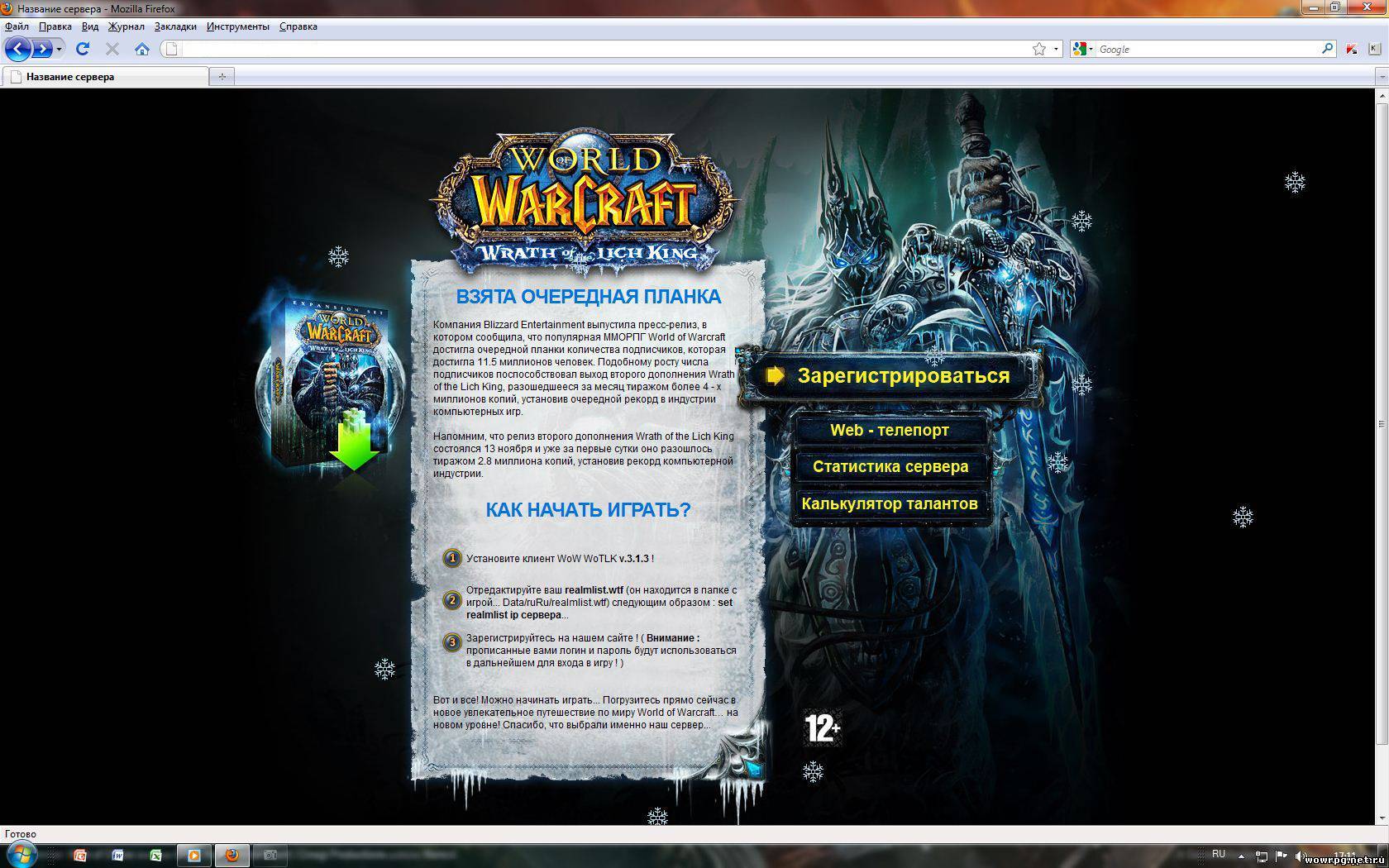The height and width of the screenshot is (868, 1389).
Task: Click the green download arrow icon
Action: pos(354,440)
